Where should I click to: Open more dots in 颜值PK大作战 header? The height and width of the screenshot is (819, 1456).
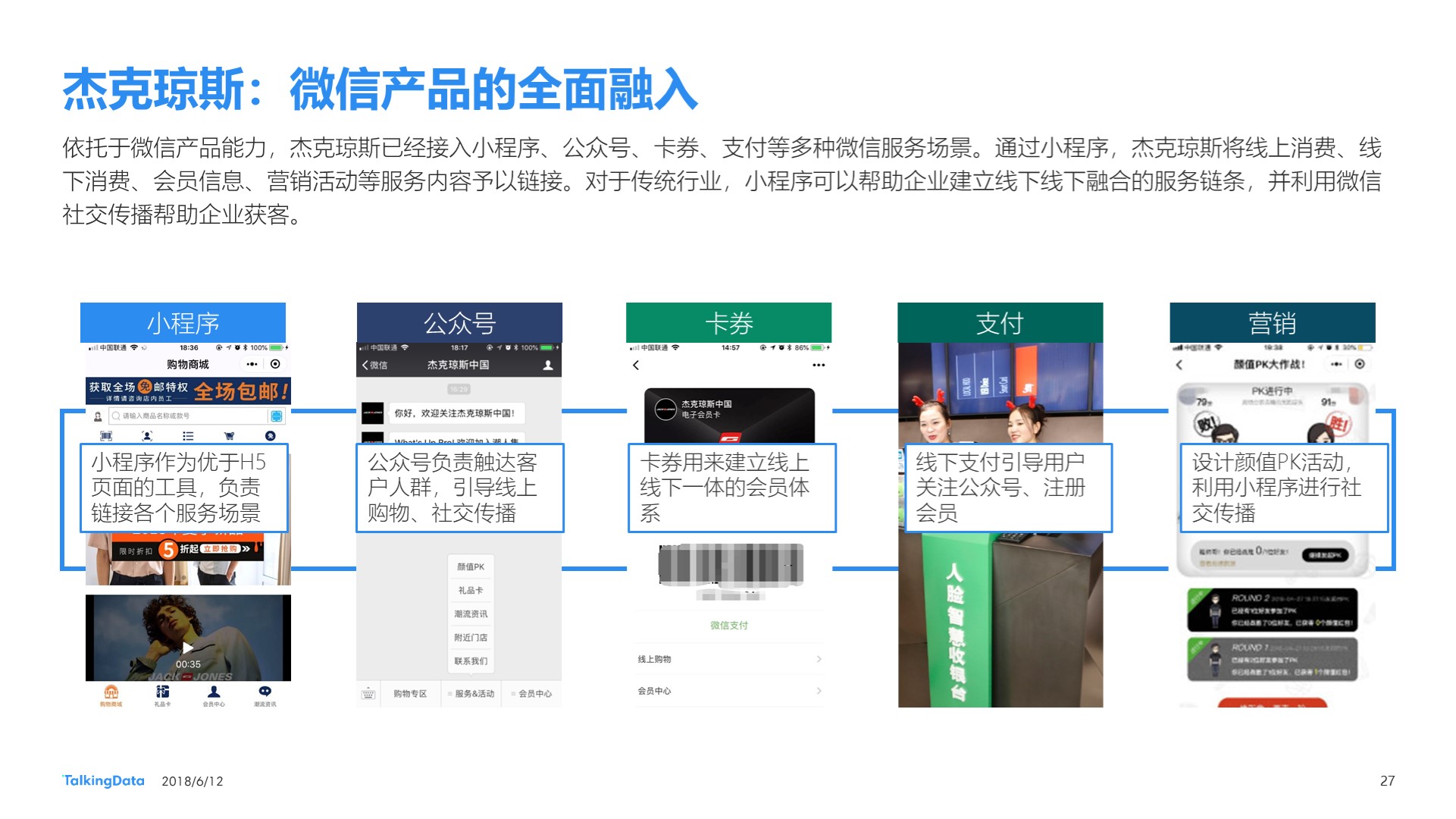(x=1336, y=364)
